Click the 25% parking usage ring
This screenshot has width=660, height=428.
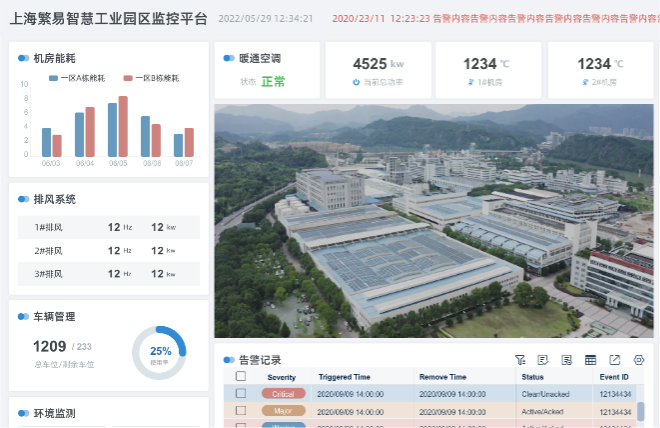coord(160,353)
